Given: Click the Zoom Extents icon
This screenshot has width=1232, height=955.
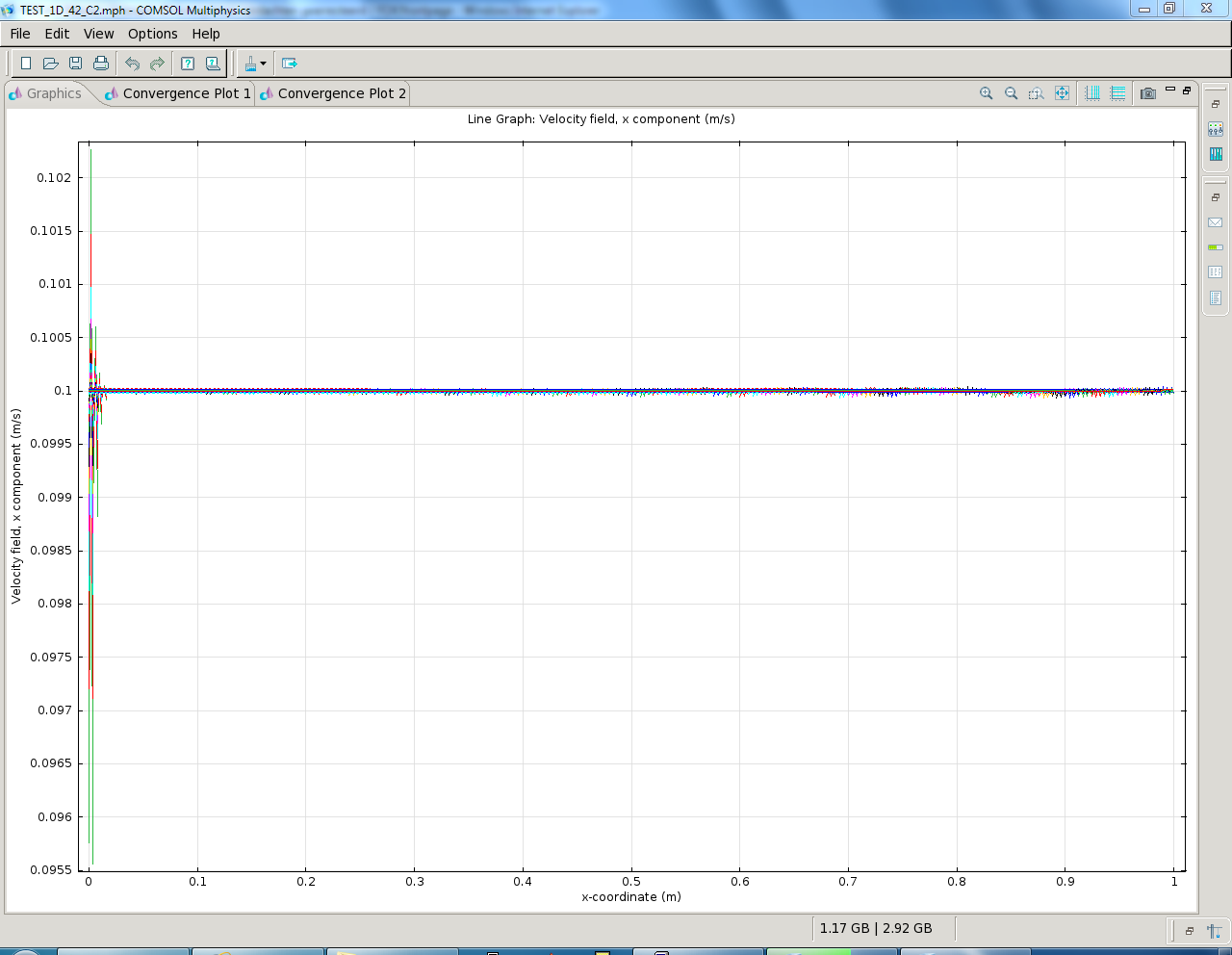Looking at the screenshot, I should (1062, 93).
